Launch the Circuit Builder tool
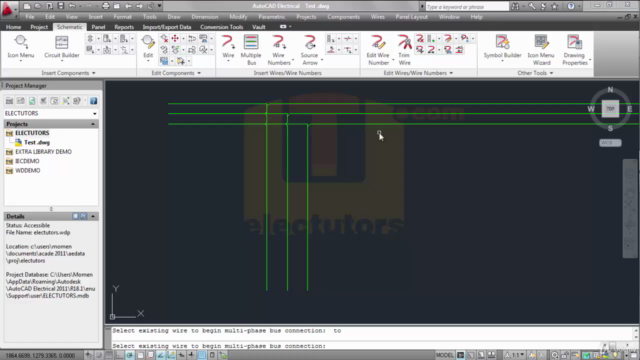The width and height of the screenshot is (640, 360). [x=62, y=47]
